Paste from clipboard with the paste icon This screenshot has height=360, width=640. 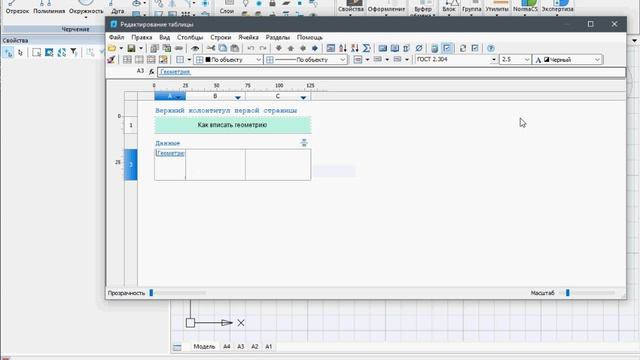[235, 48]
